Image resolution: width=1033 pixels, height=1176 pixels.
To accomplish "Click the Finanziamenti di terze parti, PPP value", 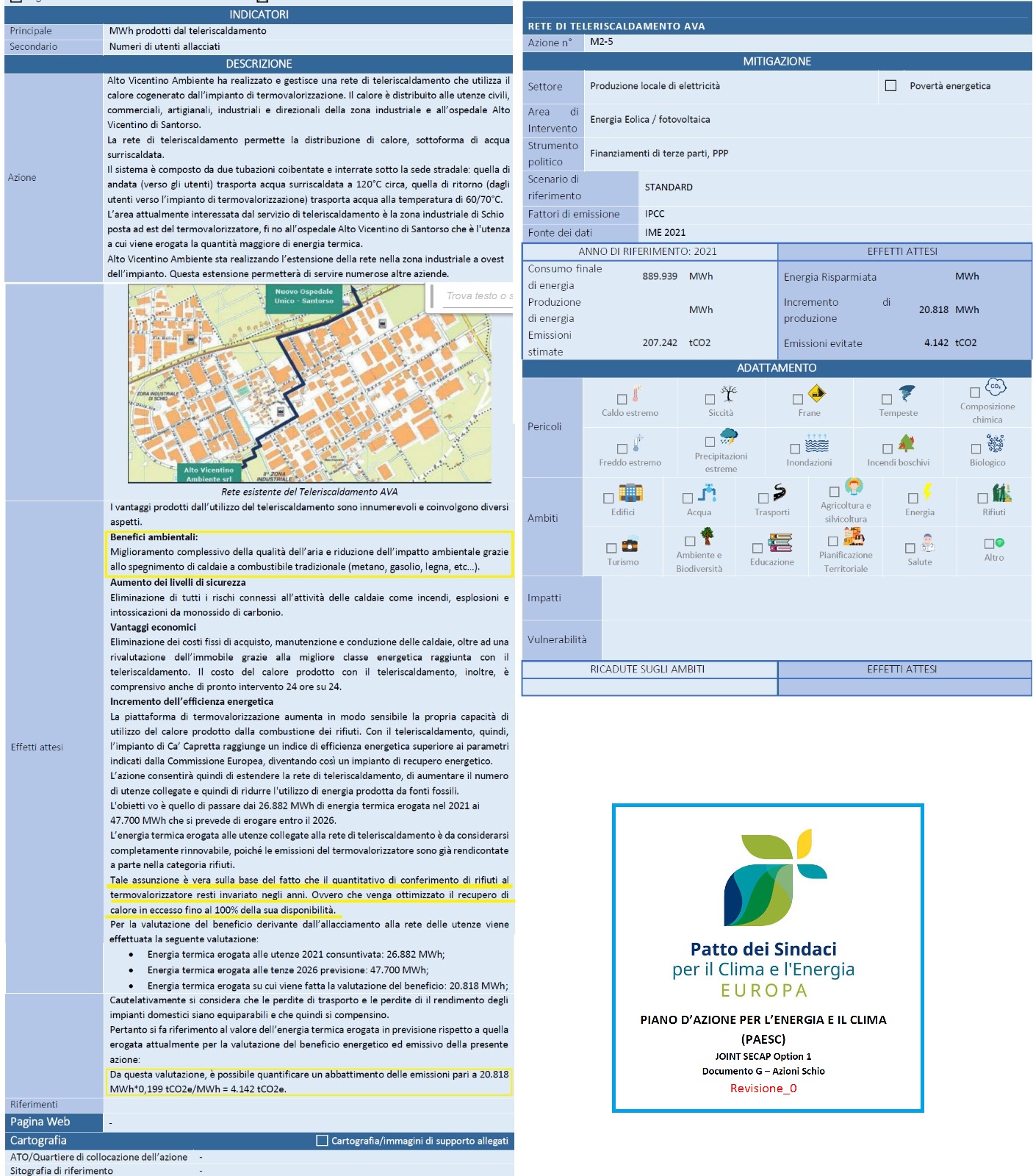I will [x=659, y=153].
